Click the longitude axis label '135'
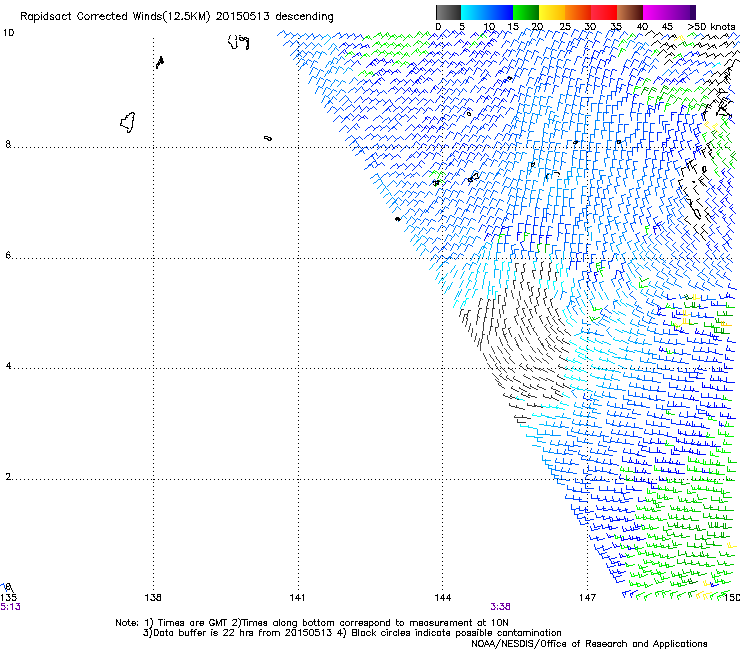The width and height of the screenshot is (740, 650). (x=8, y=598)
